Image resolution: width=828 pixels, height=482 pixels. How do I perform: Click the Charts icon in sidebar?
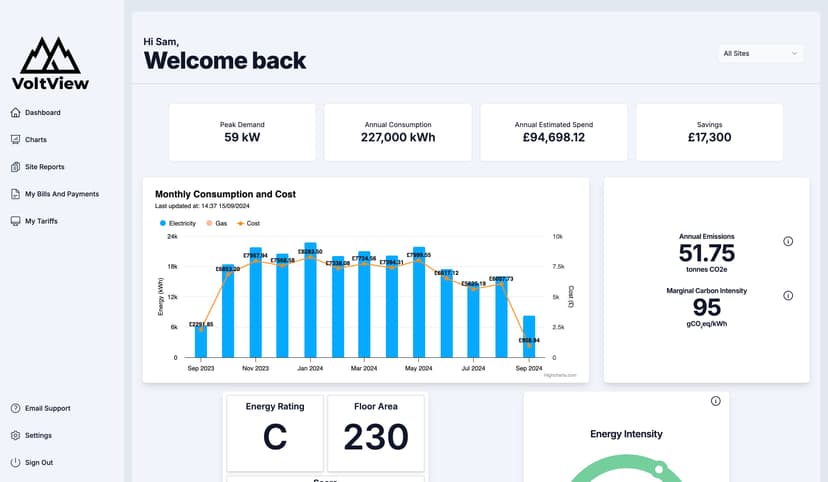click(x=15, y=140)
